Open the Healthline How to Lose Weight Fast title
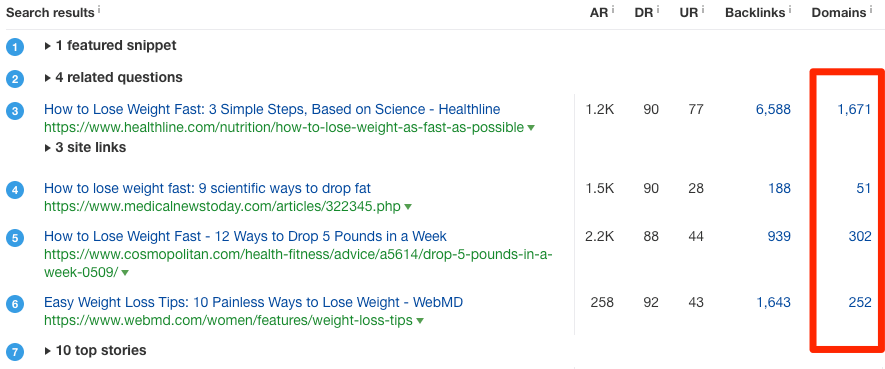This screenshot has height=369, width=885. [x=272, y=109]
